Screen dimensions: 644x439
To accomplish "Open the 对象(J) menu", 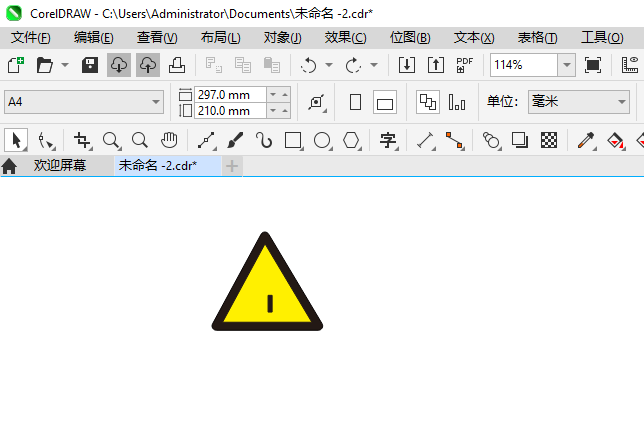I will pos(283,38).
